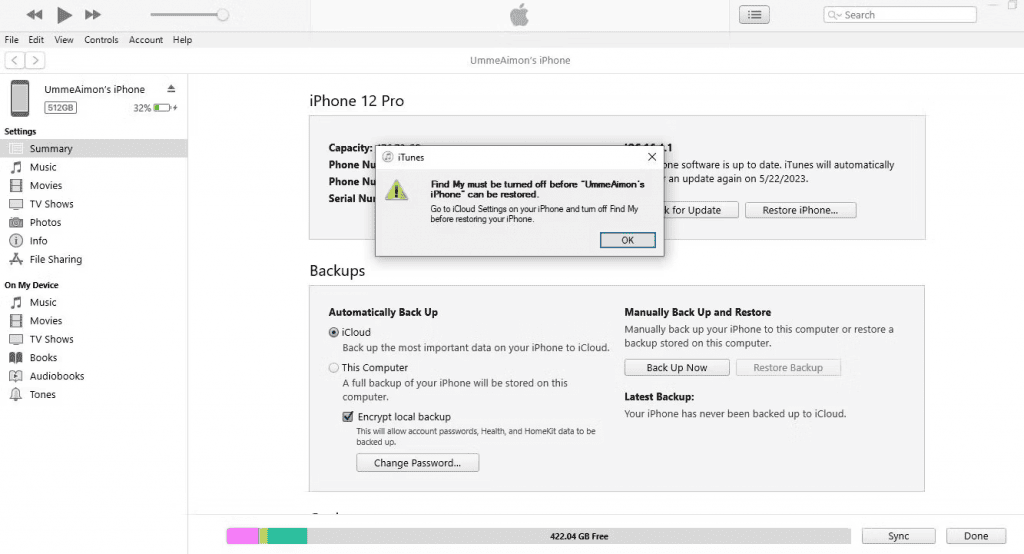Screen dimensions: 1024x554
Task: Eject UmmeAimon's iPhone using eject icon
Action: pos(171,89)
